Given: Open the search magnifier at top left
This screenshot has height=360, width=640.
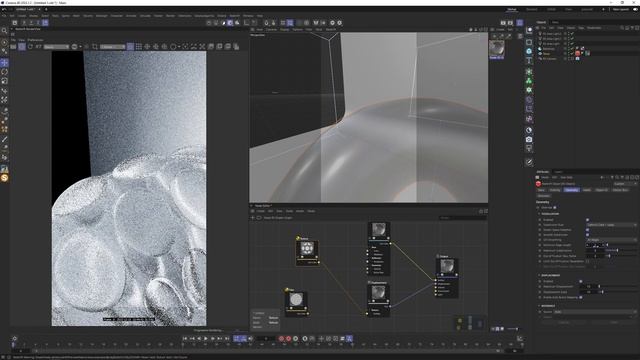Looking at the screenshot, I should [x=4, y=31].
